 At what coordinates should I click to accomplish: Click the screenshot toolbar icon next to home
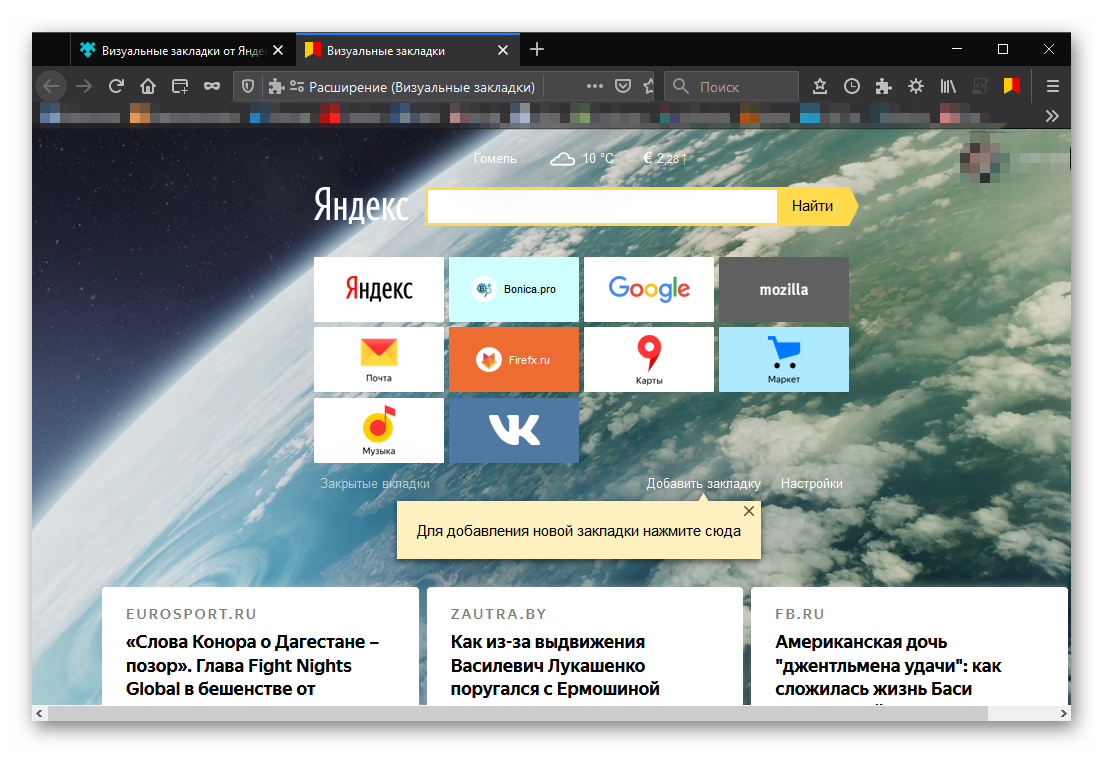(x=180, y=87)
